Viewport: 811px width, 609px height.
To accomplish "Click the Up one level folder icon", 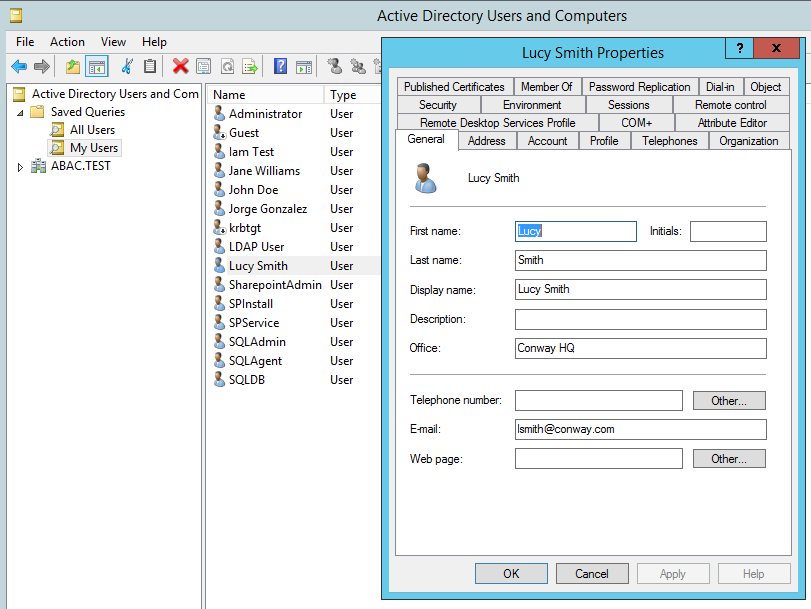I will click(72, 66).
